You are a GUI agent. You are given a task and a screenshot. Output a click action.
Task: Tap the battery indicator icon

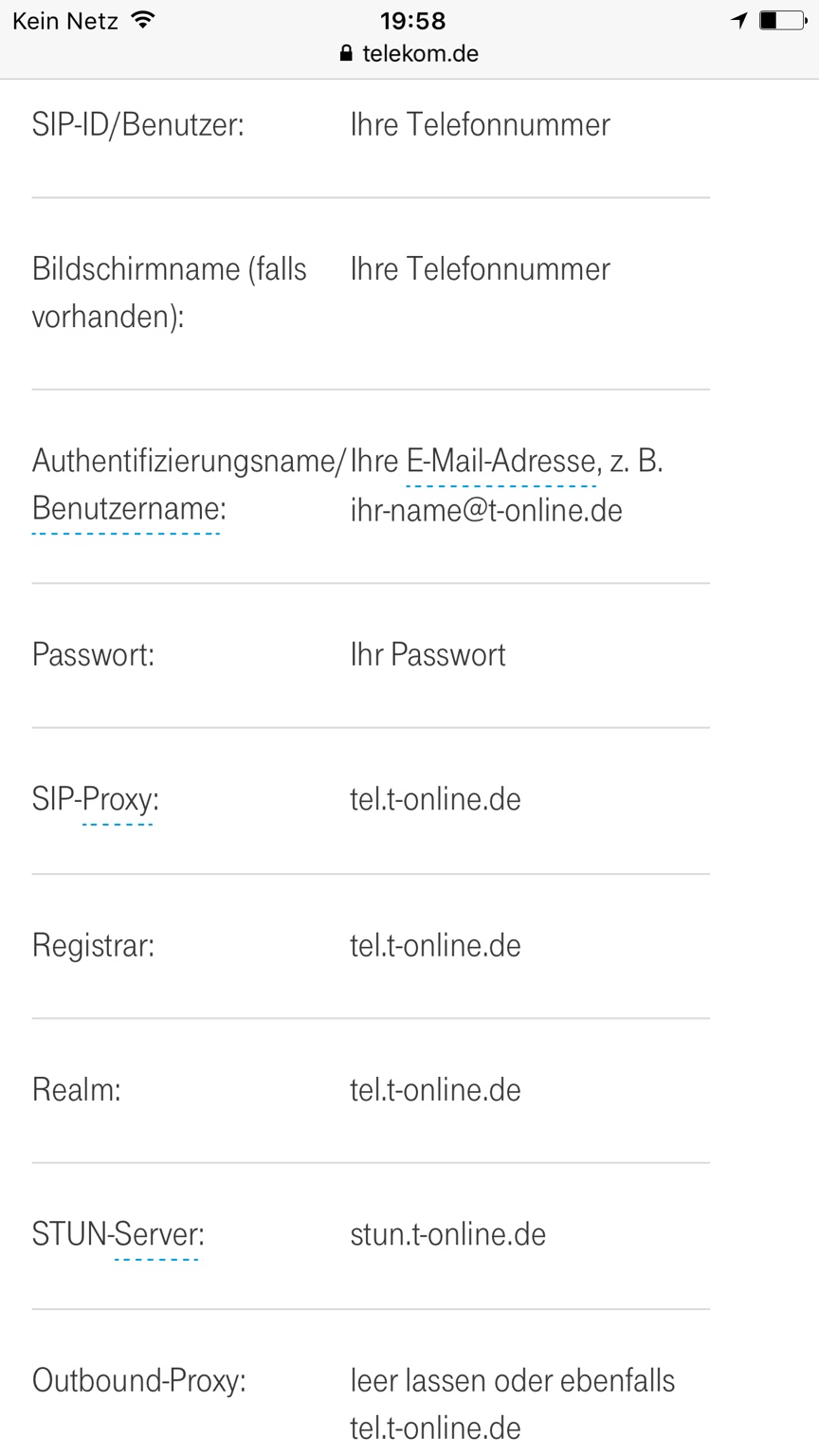(x=782, y=20)
